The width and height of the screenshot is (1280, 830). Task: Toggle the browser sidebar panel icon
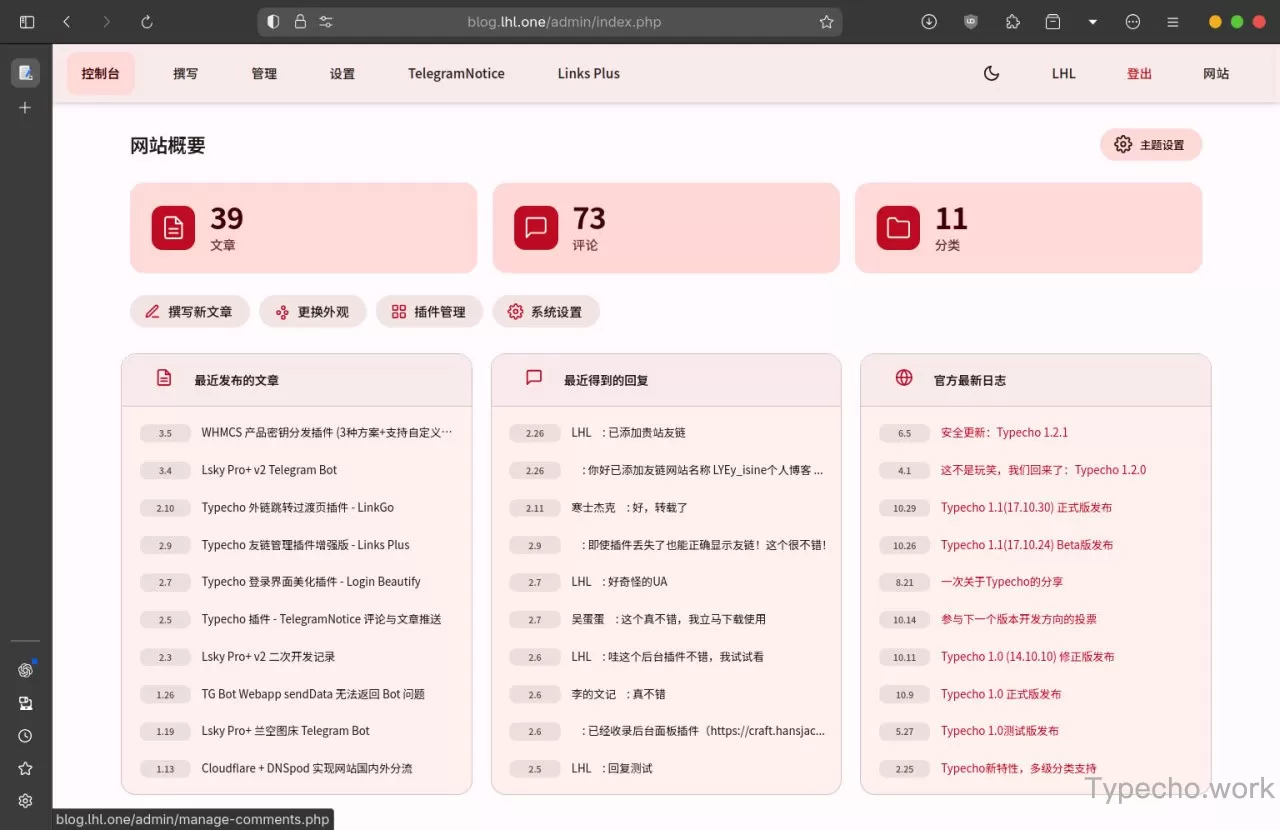coord(27,22)
